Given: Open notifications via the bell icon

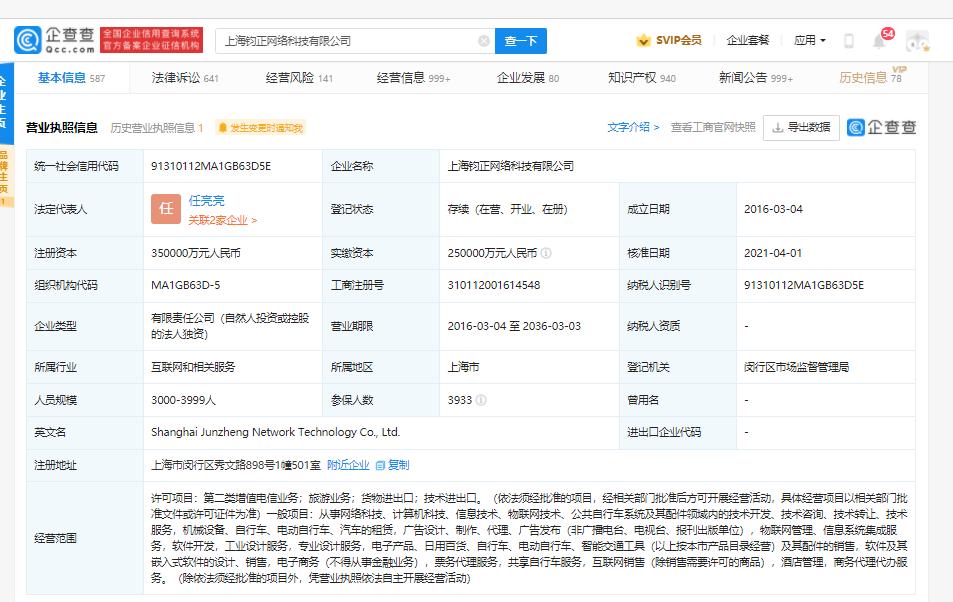Looking at the screenshot, I should tap(879, 41).
